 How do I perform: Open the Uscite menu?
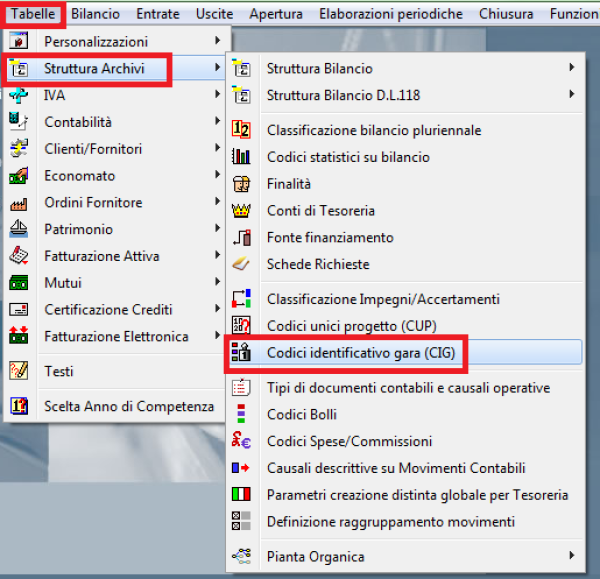pos(214,14)
